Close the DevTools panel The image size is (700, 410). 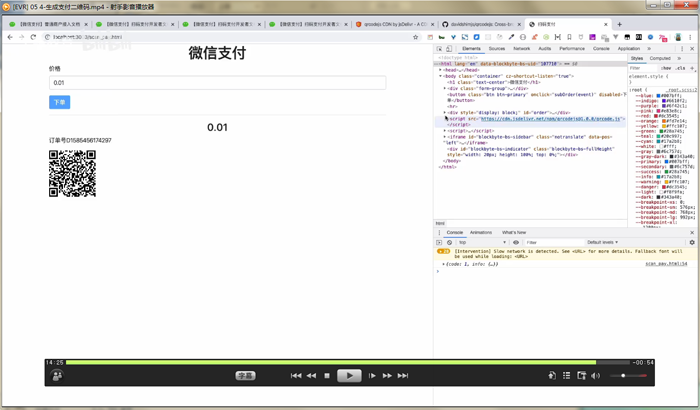[692, 48]
